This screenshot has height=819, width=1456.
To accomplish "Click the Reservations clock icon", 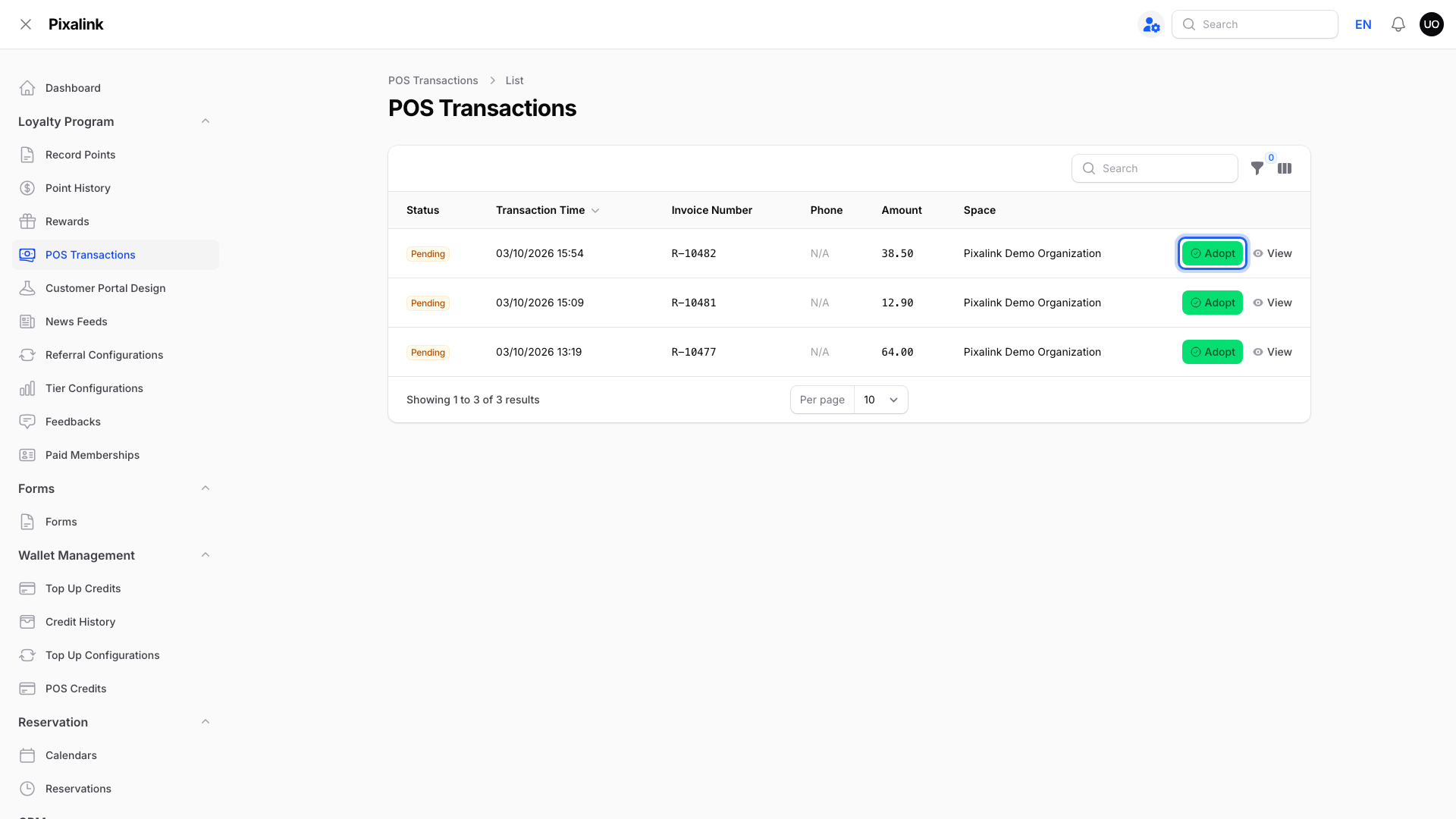I will [27, 789].
